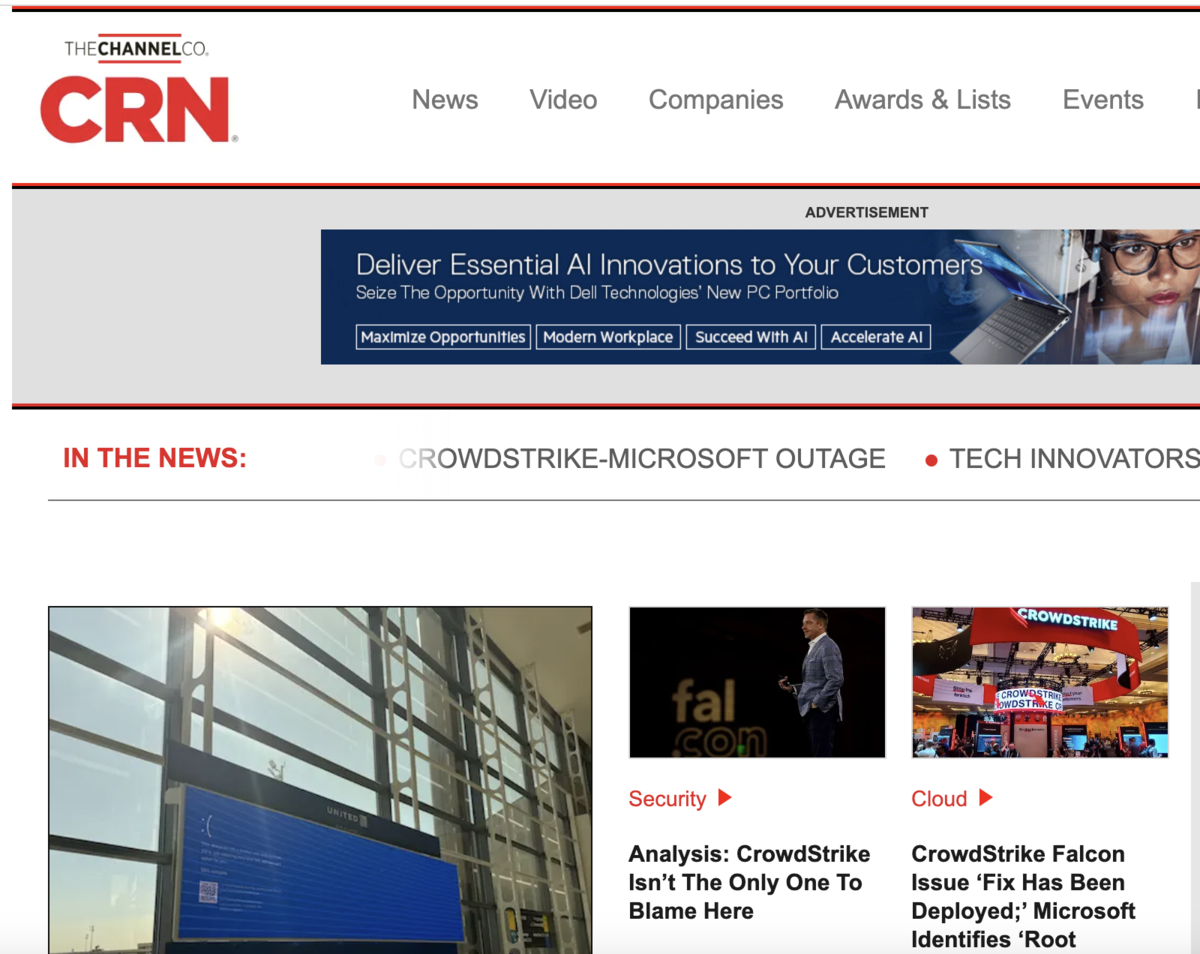Expand the Awards & Lists menu
This screenshot has height=954, width=1200.
click(x=922, y=100)
